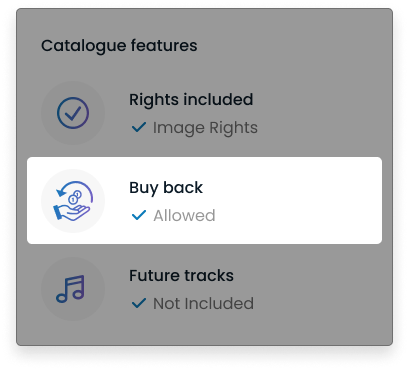
Task: Click the Future tracks music note icon
Action: 71,289
